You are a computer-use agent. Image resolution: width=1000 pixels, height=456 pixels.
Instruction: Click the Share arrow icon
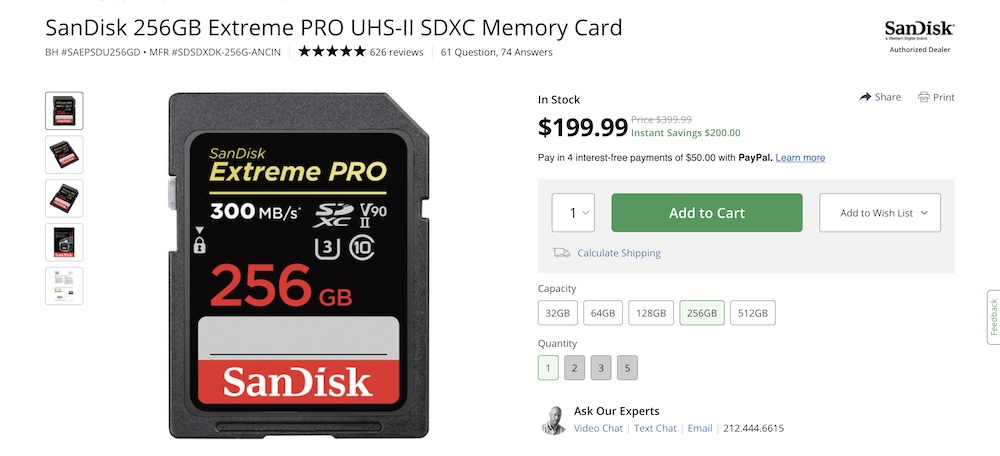865,97
